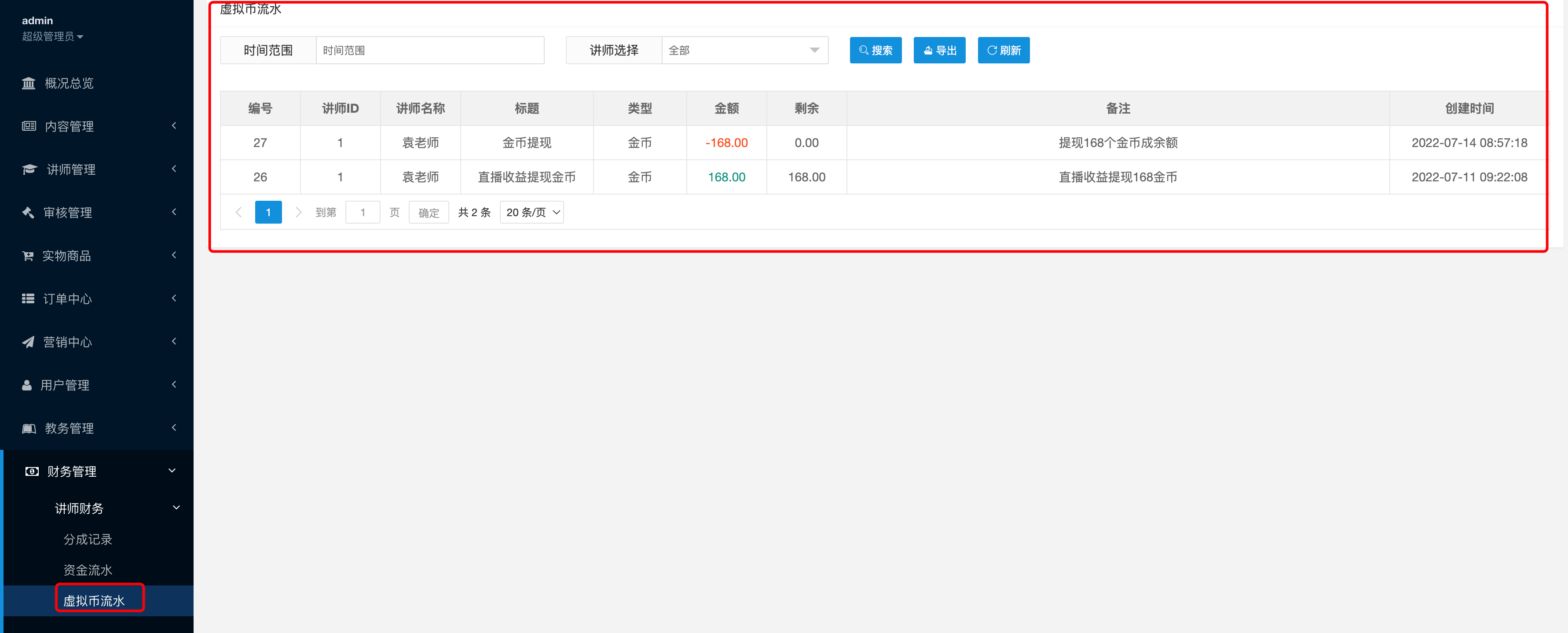Click the 概况总览 bank icon

click(x=29, y=84)
